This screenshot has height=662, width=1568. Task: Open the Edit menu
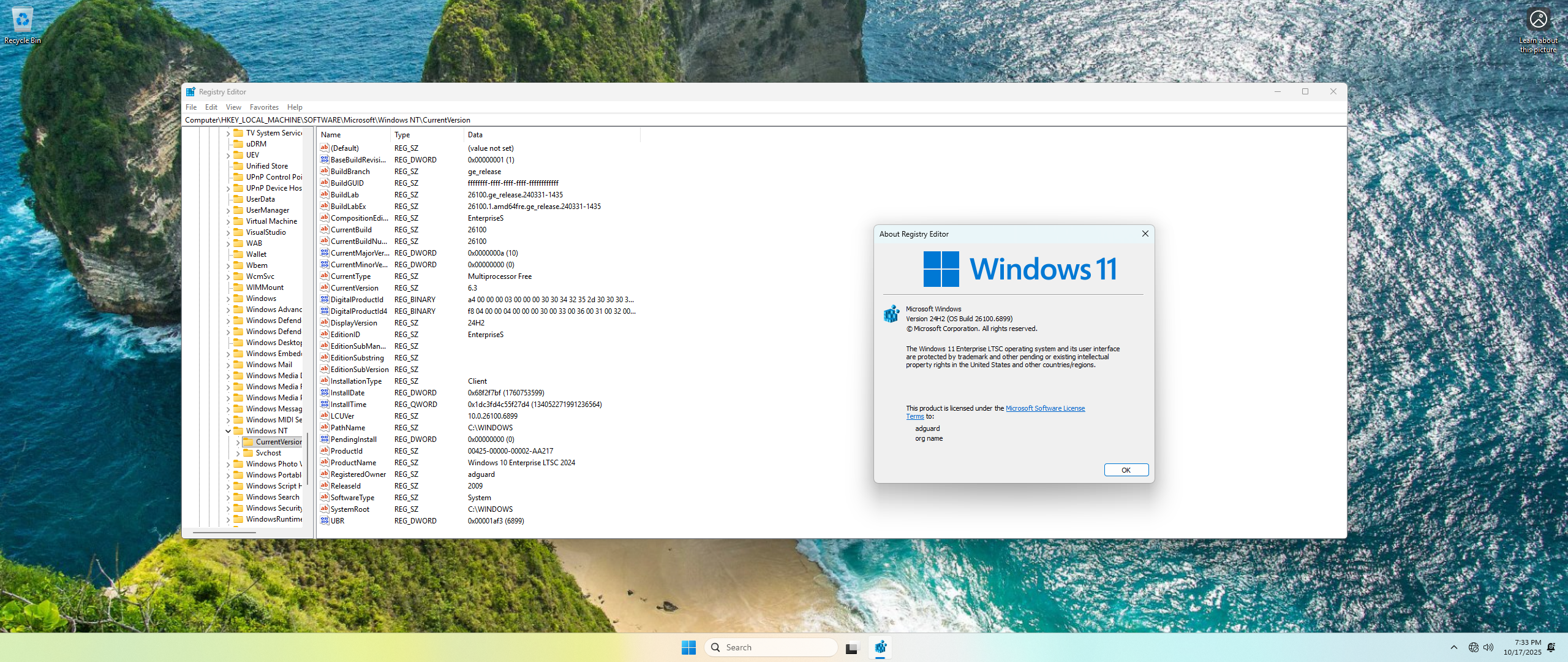click(x=211, y=107)
